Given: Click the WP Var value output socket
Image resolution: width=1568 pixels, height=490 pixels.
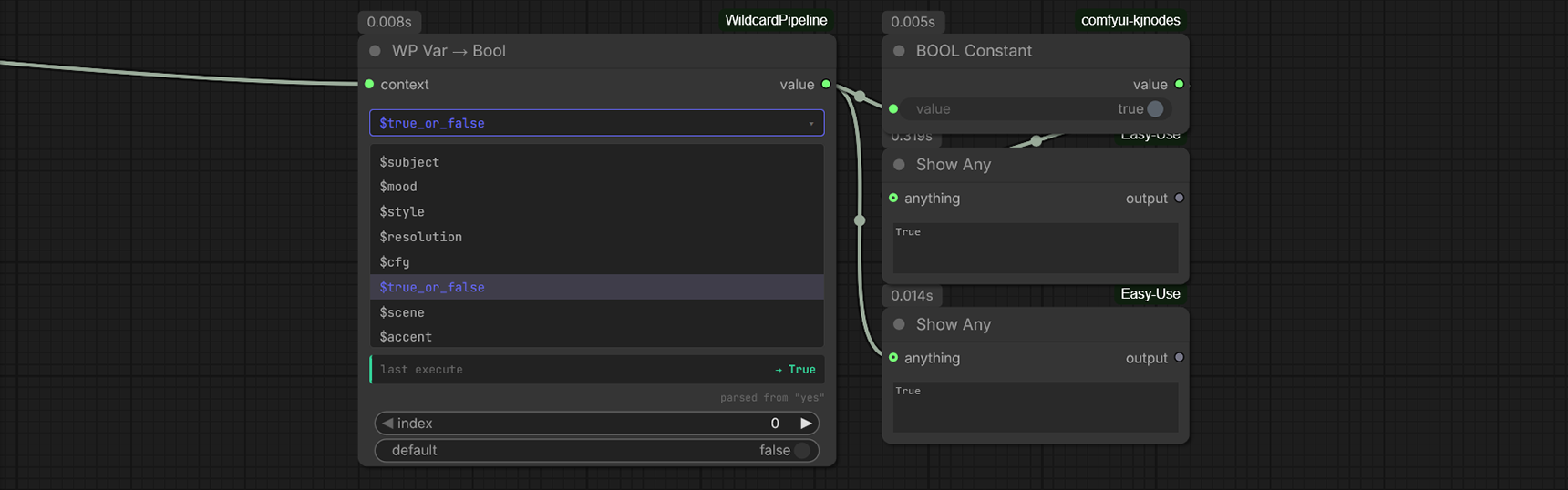Looking at the screenshot, I should [x=826, y=84].
